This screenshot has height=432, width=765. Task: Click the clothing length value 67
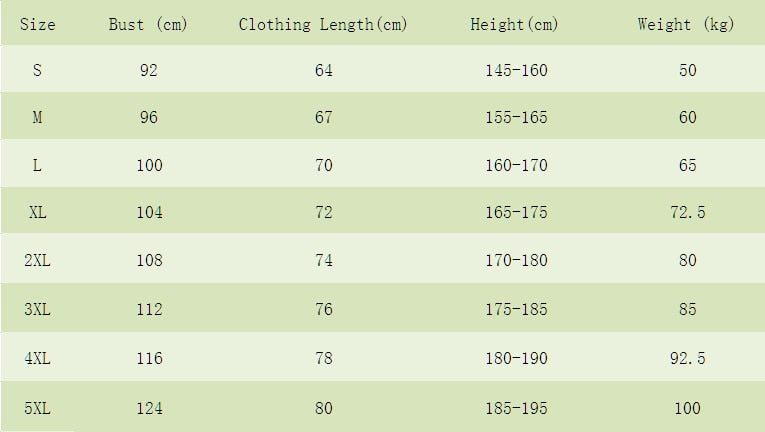323,117
